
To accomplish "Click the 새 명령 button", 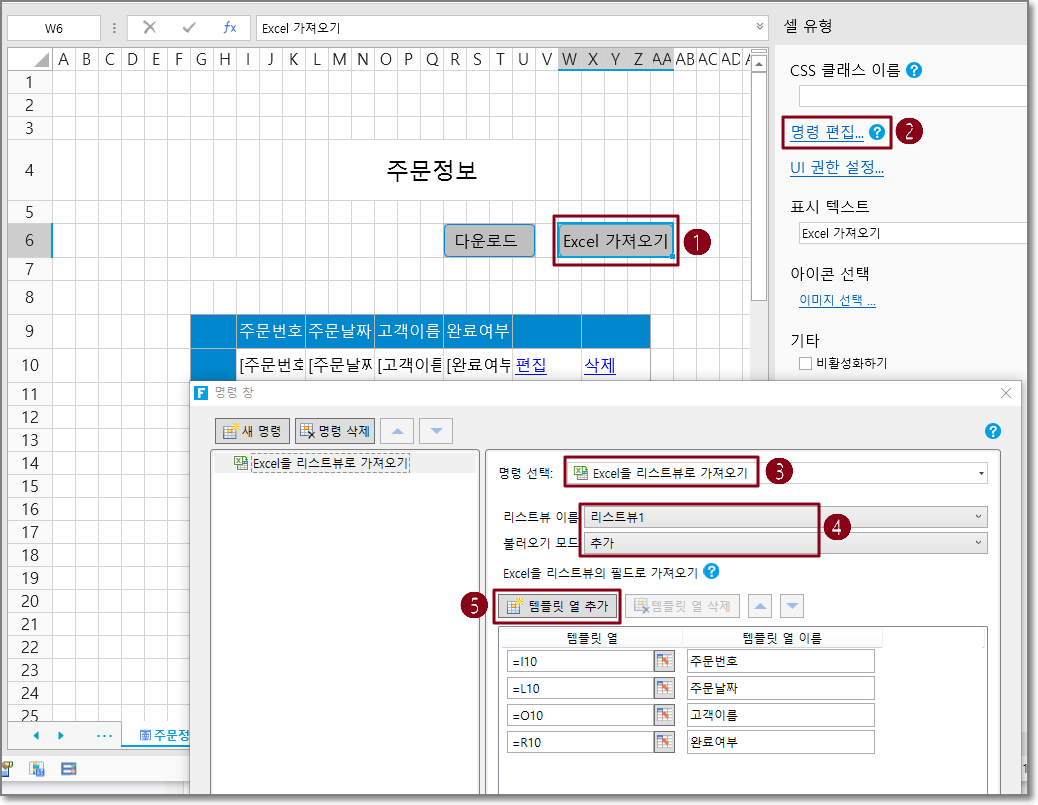I will click(x=252, y=431).
